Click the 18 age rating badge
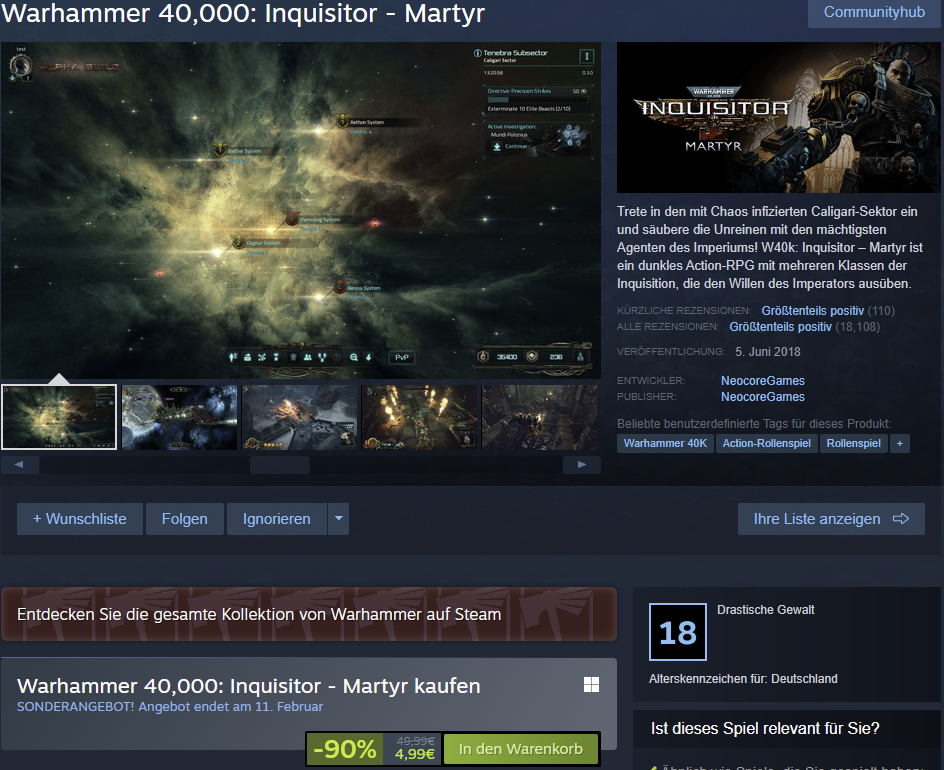944x770 pixels. [x=678, y=632]
